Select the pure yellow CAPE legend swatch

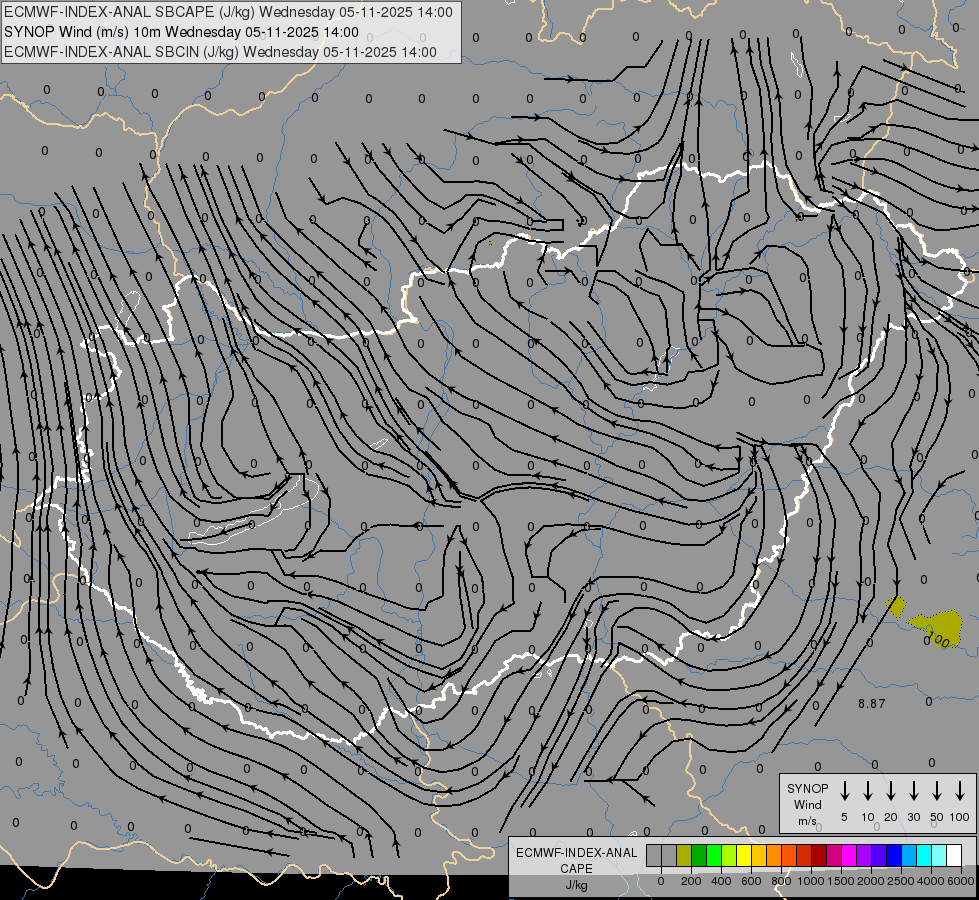pos(744,855)
